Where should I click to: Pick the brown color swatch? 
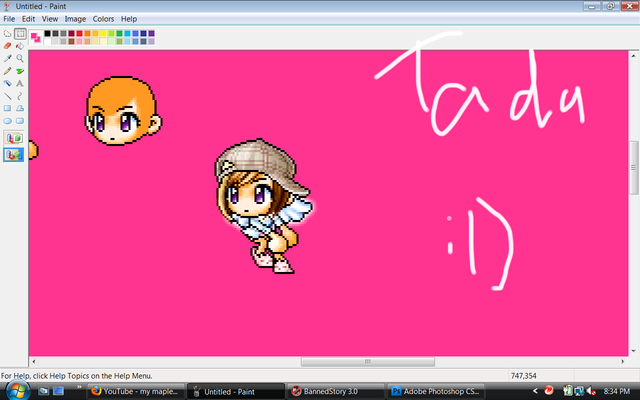(x=71, y=41)
